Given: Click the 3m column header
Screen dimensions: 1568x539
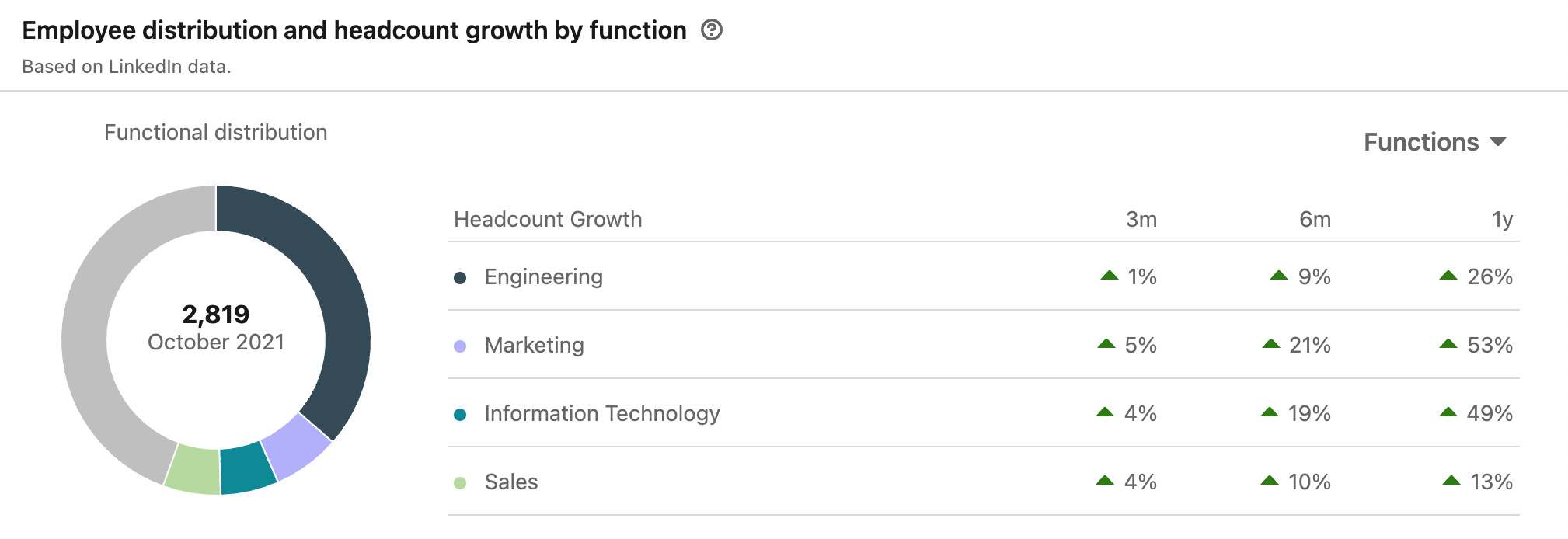Looking at the screenshot, I should click(1141, 220).
